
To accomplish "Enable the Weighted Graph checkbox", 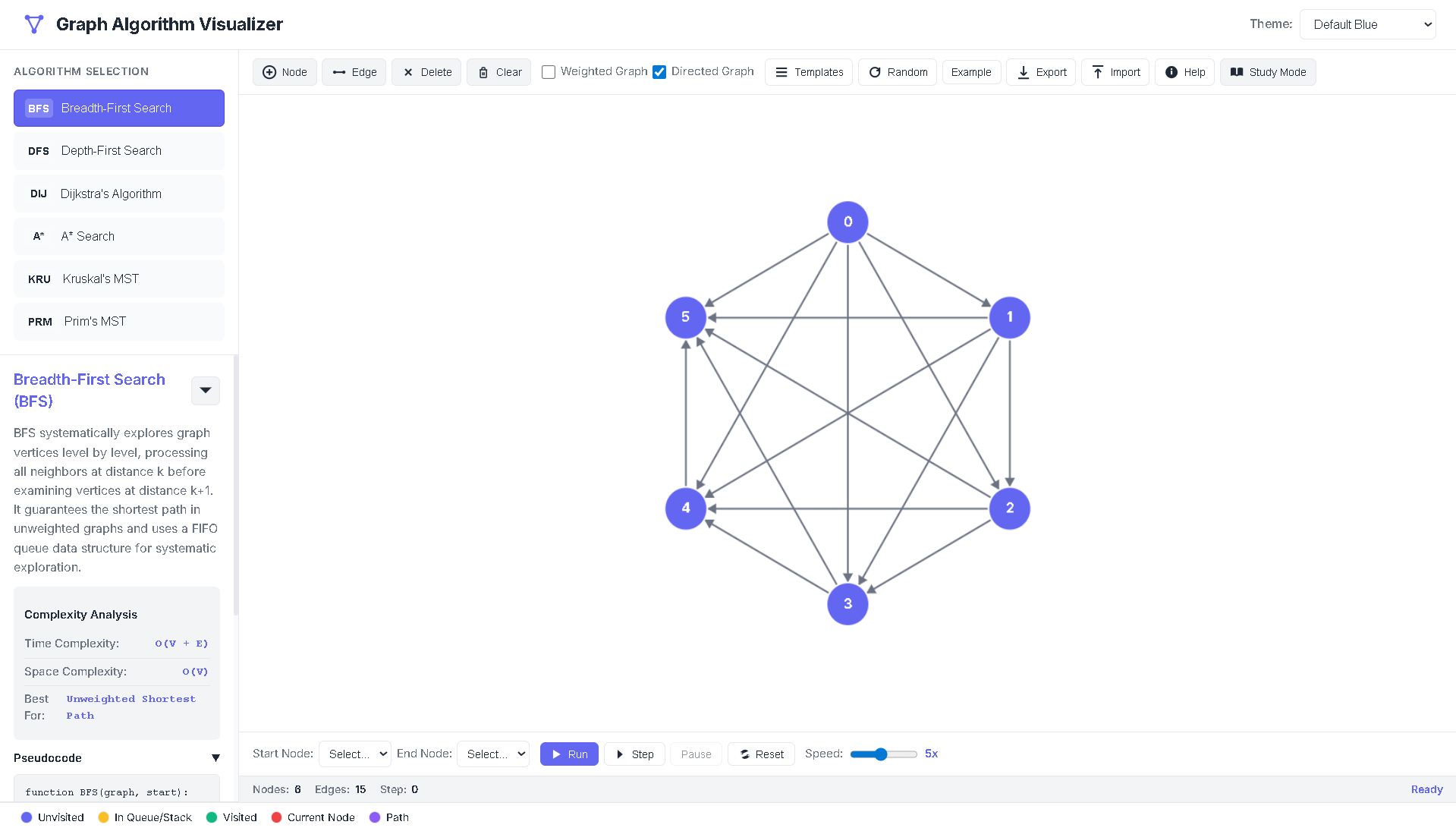I will click(549, 72).
